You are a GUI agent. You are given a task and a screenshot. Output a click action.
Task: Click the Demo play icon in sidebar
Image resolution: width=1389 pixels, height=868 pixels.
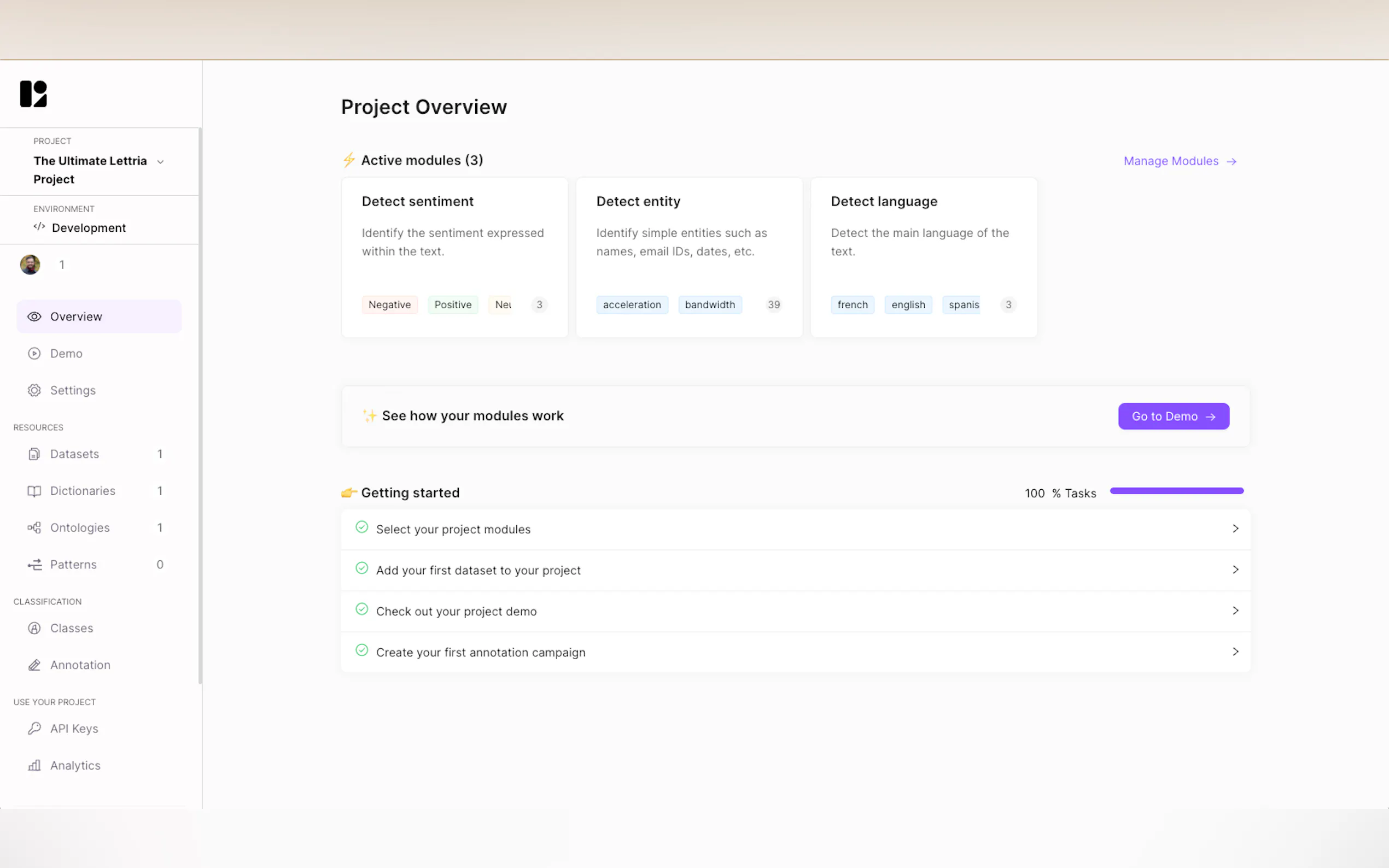coord(34,354)
